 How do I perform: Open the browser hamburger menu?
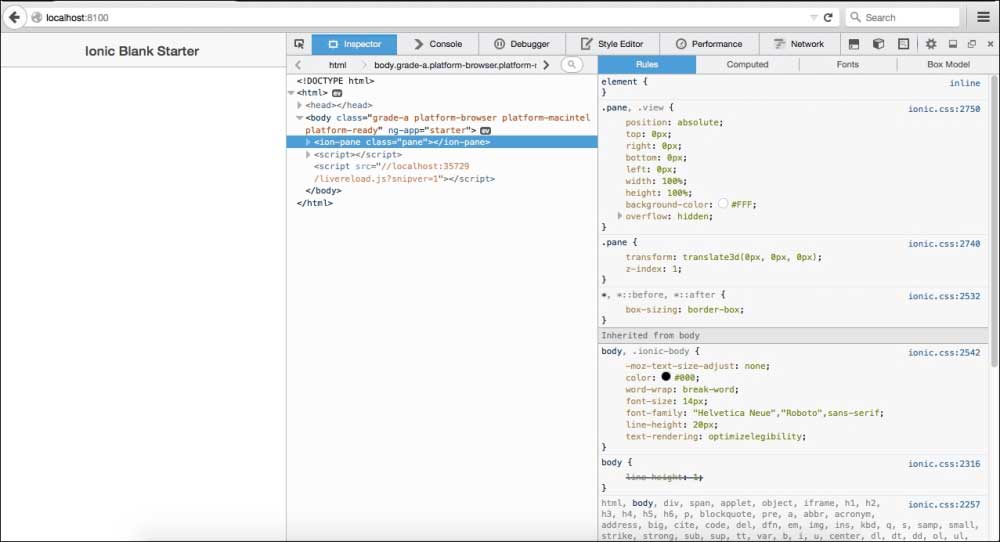(x=982, y=17)
